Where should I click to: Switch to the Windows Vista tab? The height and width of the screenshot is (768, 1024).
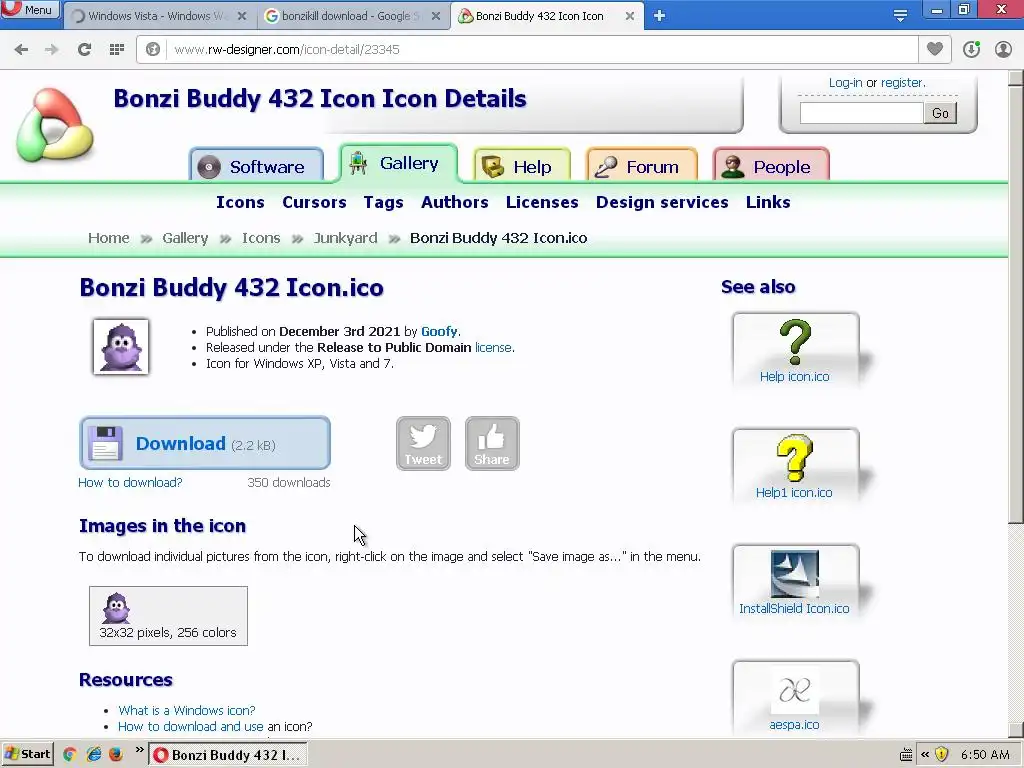coord(159,16)
